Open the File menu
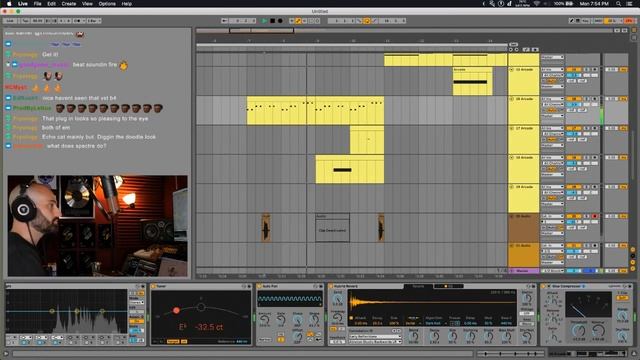The image size is (640, 360). [37, 4]
